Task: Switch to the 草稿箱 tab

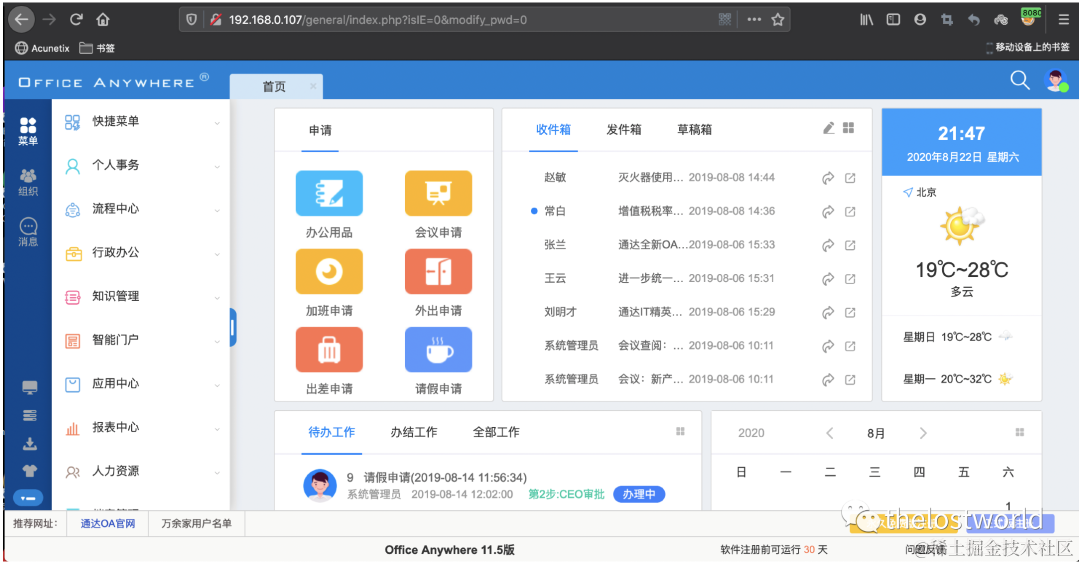Action: [x=694, y=130]
